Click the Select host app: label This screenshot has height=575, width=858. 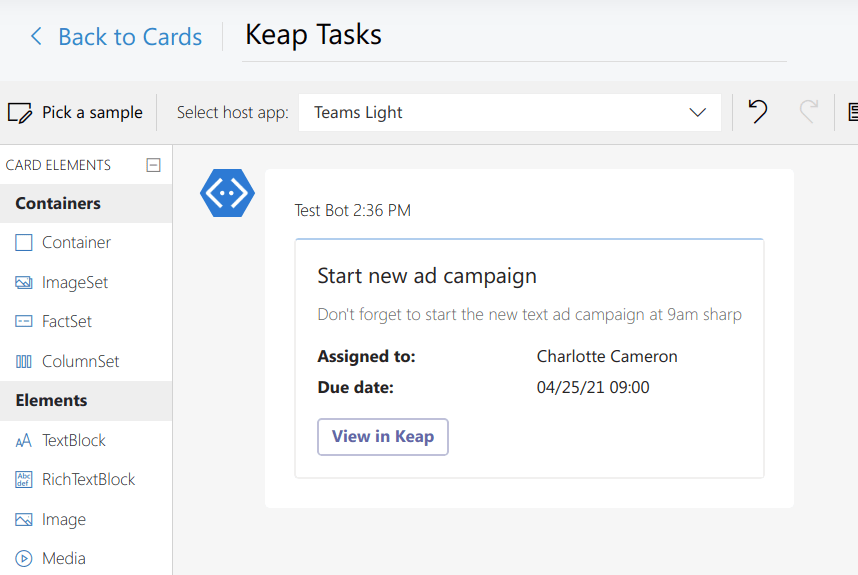233,113
